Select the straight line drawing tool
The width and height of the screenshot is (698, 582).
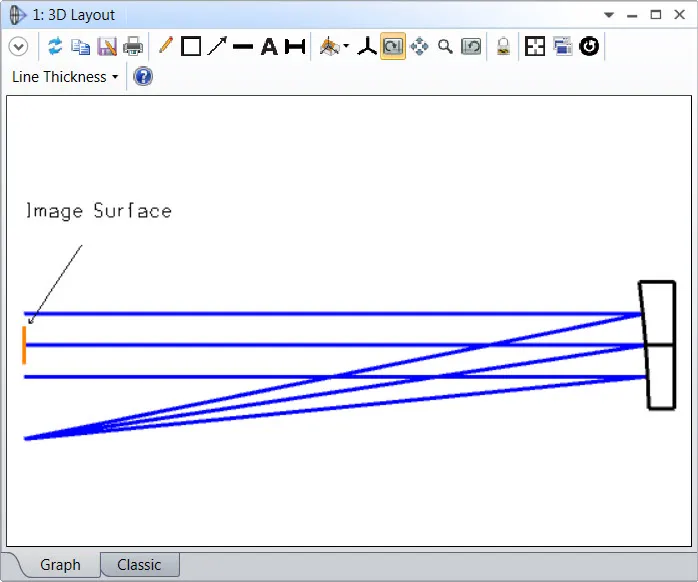pos(243,46)
